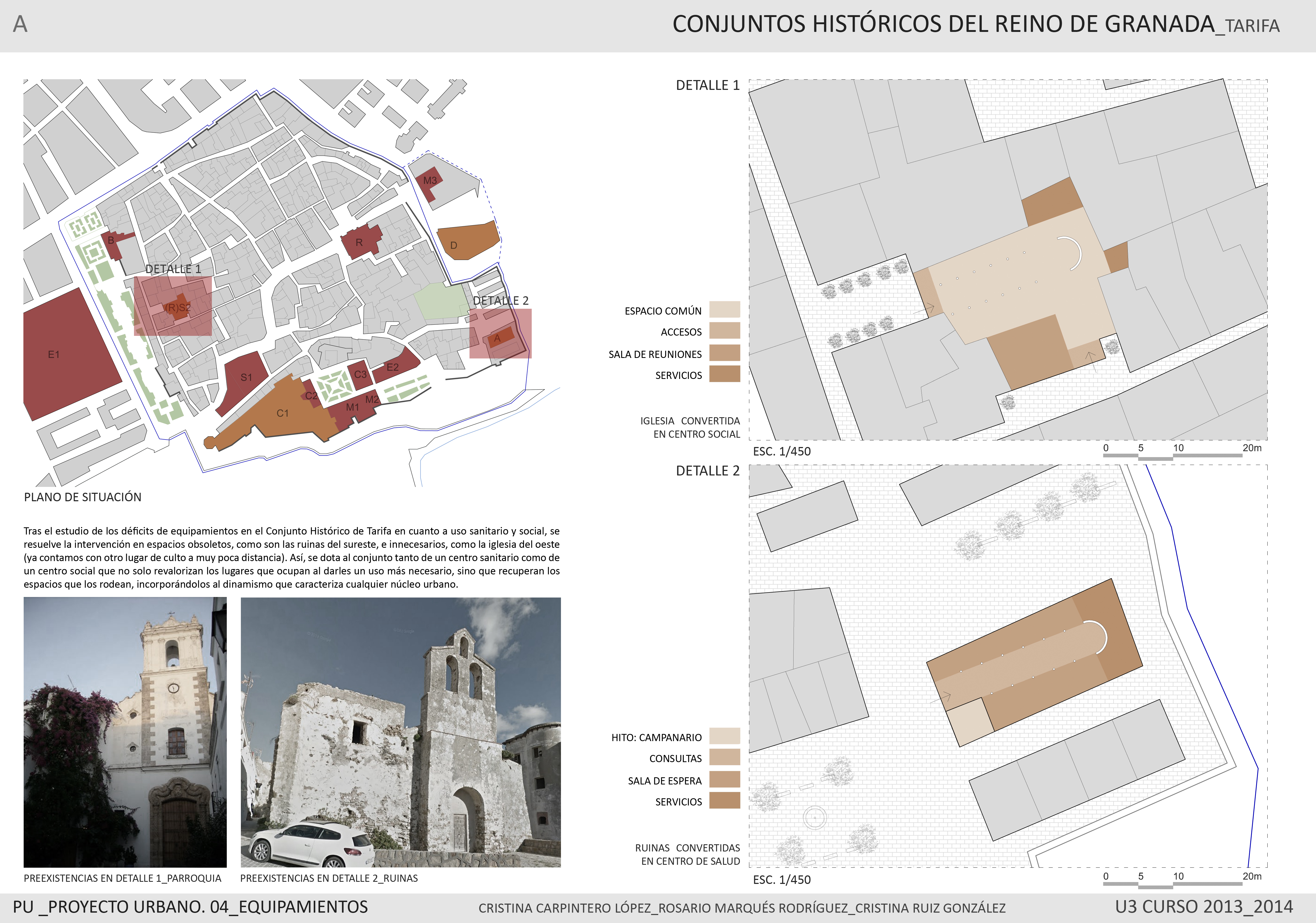Click the ACCESOS legend color swatch

pos(724,331)
